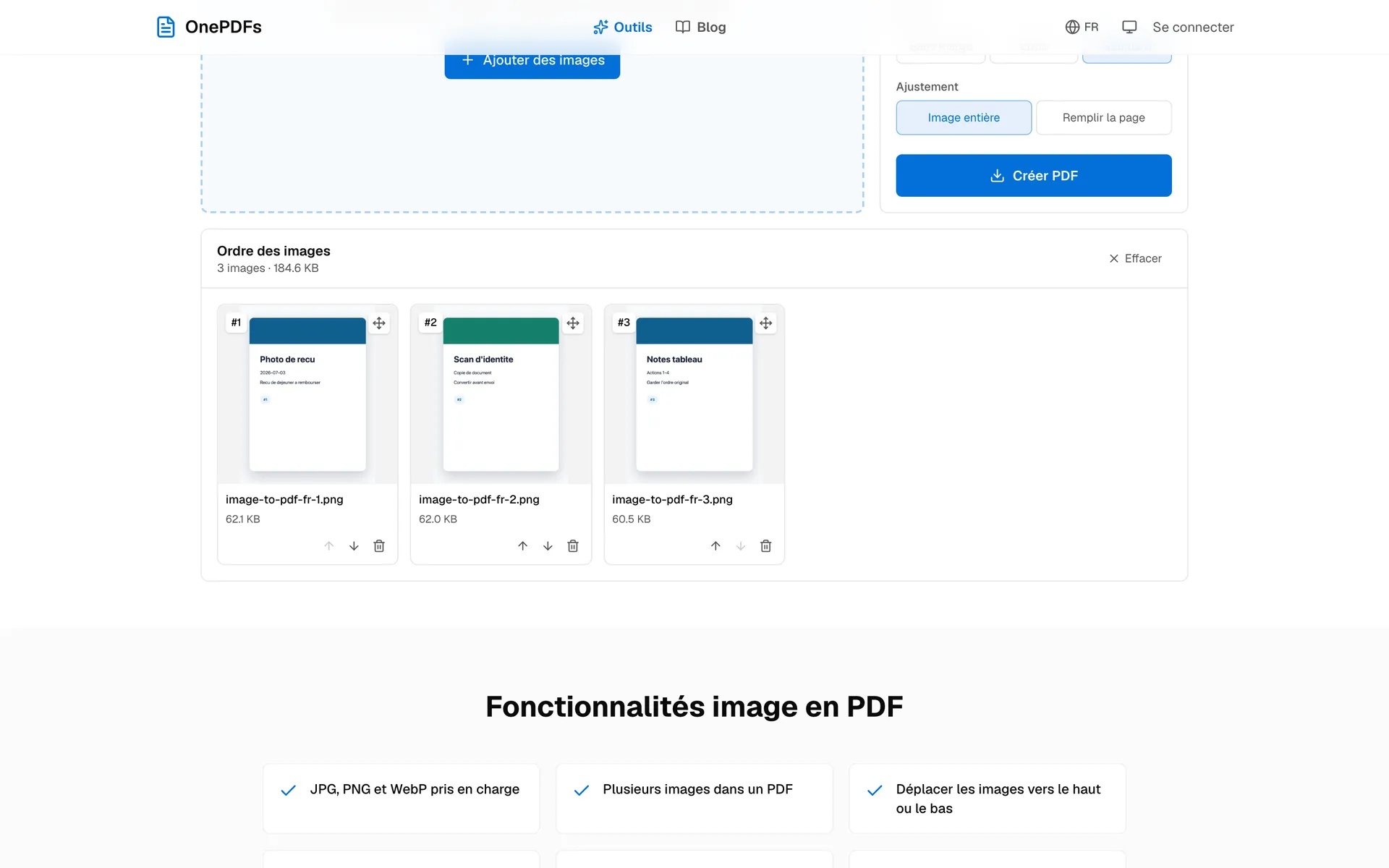Click the Ordre des images heading

273,251
